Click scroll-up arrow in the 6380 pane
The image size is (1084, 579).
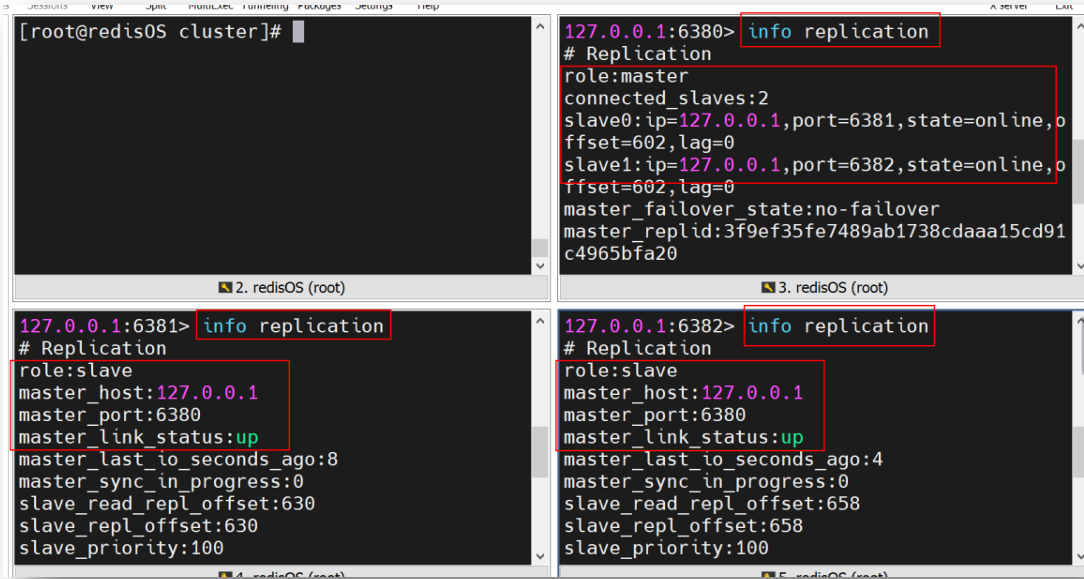click(1079, 26)
